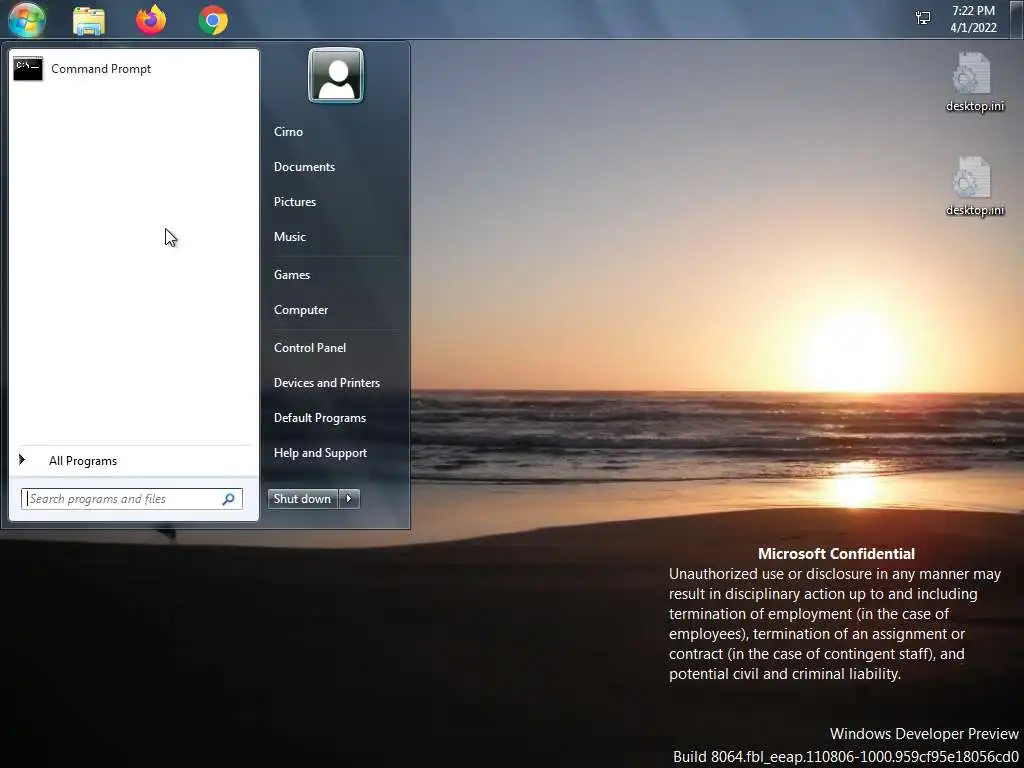1024x768 pixels.
Task: Expand All Programs list
Action: 134,461
